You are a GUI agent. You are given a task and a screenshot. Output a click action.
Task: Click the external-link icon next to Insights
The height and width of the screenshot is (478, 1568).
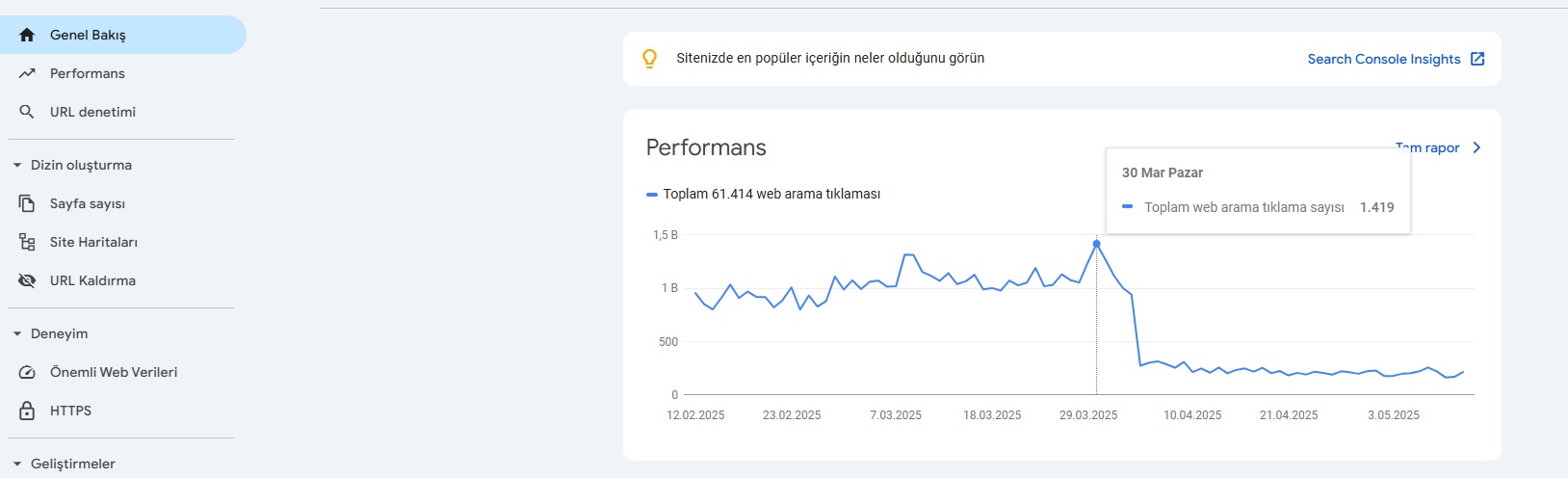tap(1477, 59)
